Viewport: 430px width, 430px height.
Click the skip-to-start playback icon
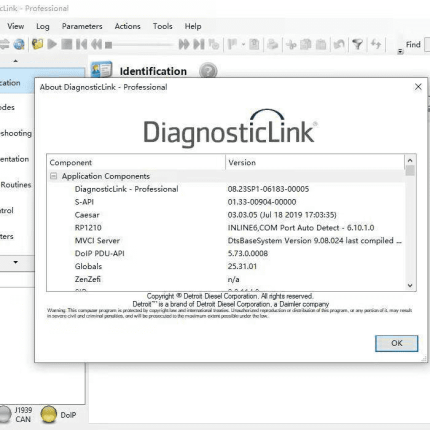coord(81,44)
